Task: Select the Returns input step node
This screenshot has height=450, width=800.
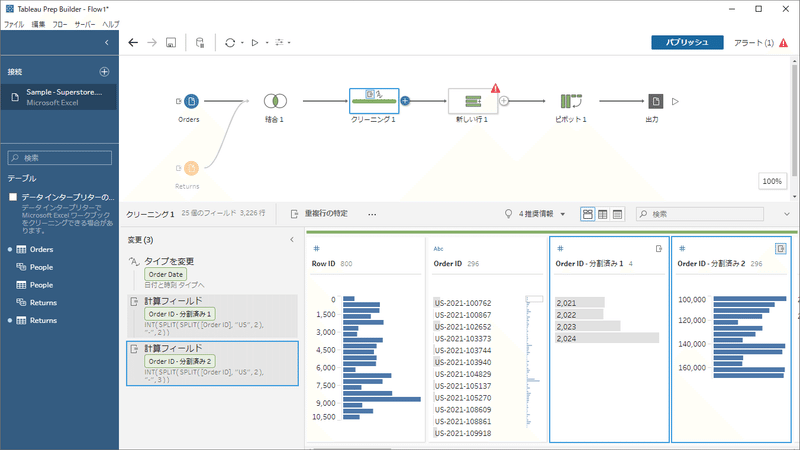Action: tap(191, 168)
